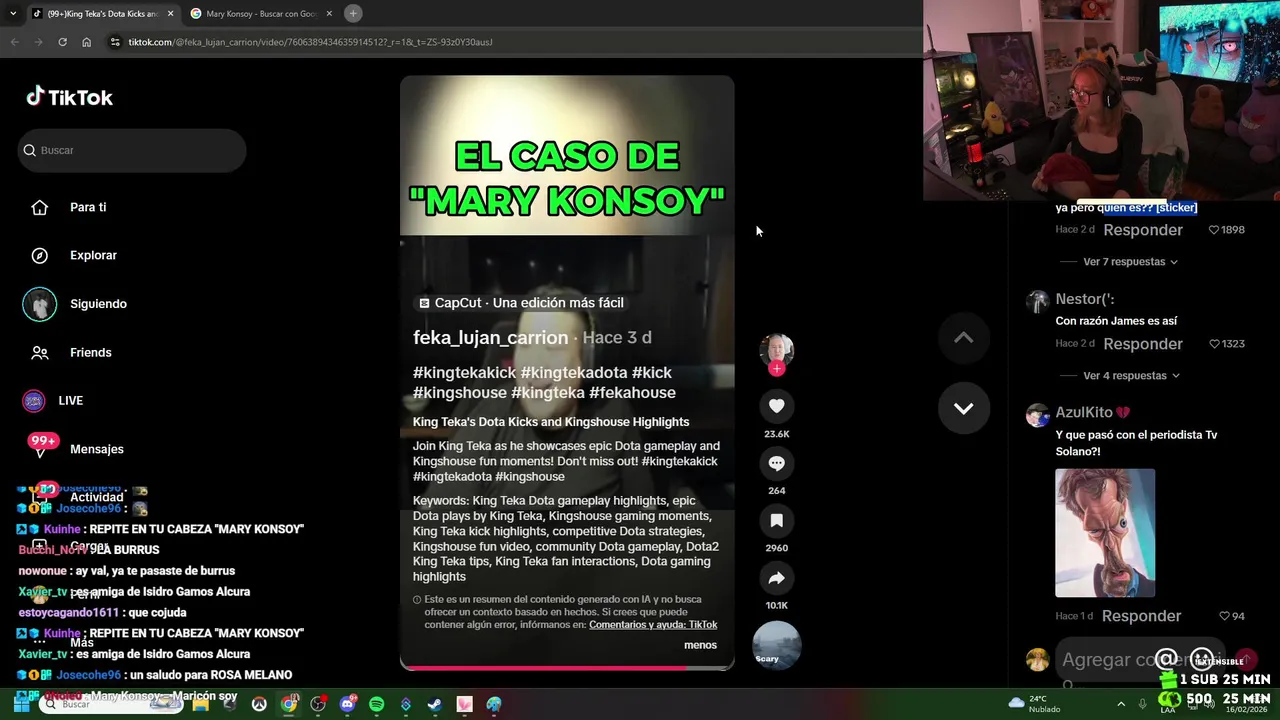
Task: Open Spotify from the taskbar
Action: click(376, 704)
